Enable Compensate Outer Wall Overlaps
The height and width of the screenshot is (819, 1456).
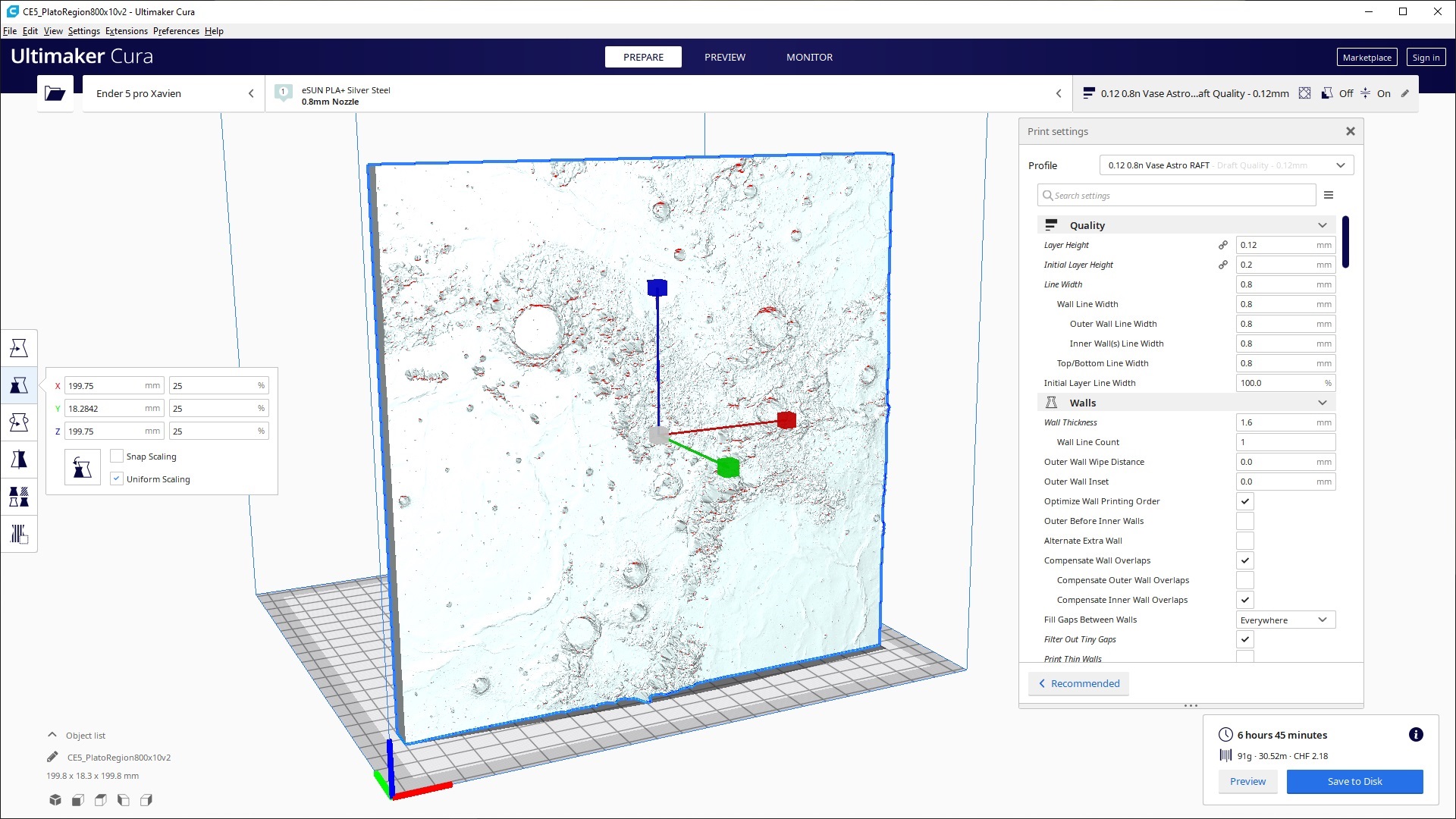click(x=1245, y=580)
